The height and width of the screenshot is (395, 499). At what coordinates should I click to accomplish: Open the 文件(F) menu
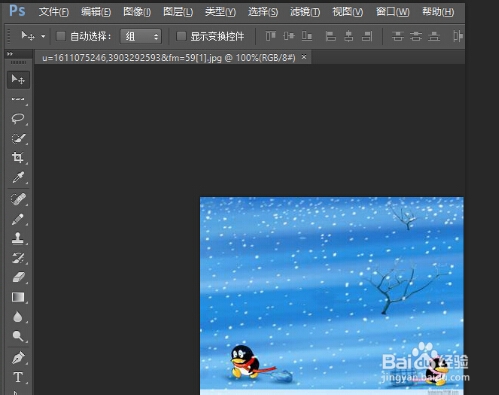(54, 12)
